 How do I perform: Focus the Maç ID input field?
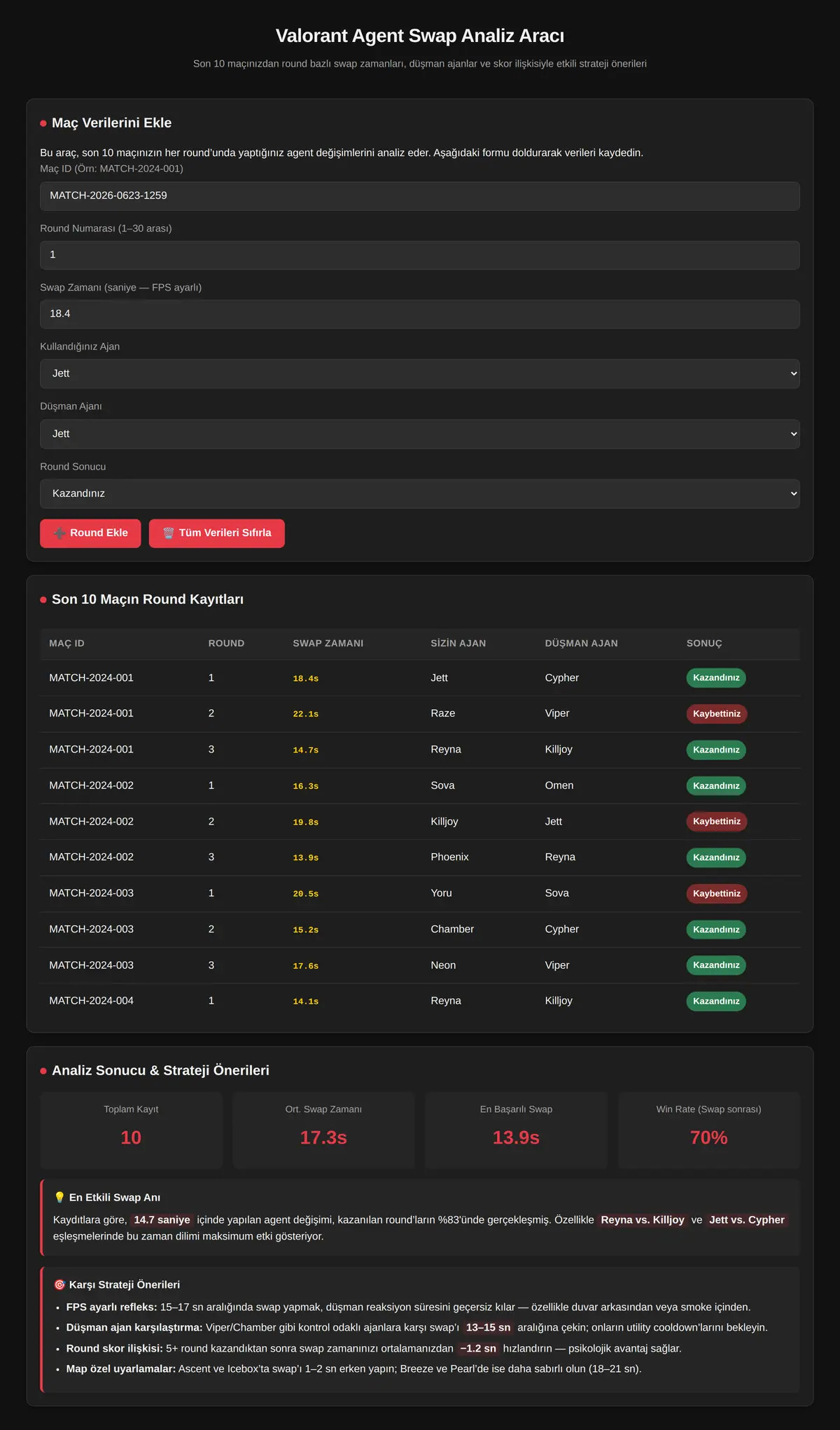420,196
